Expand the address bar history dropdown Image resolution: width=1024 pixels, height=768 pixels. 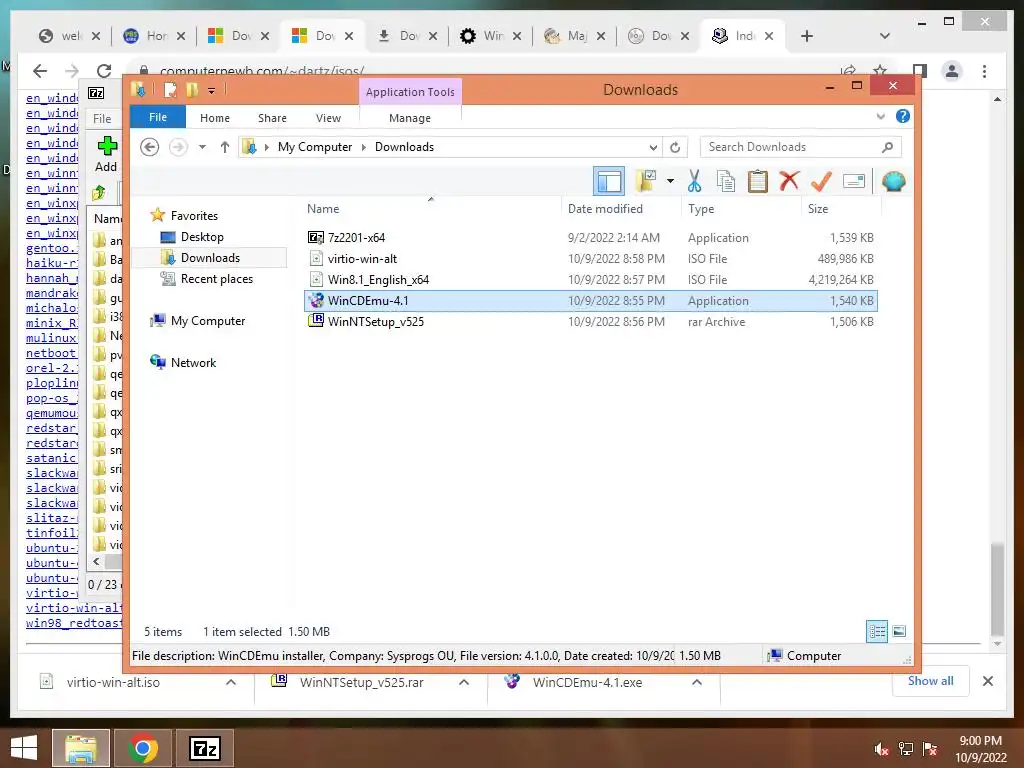click(652, 148)
